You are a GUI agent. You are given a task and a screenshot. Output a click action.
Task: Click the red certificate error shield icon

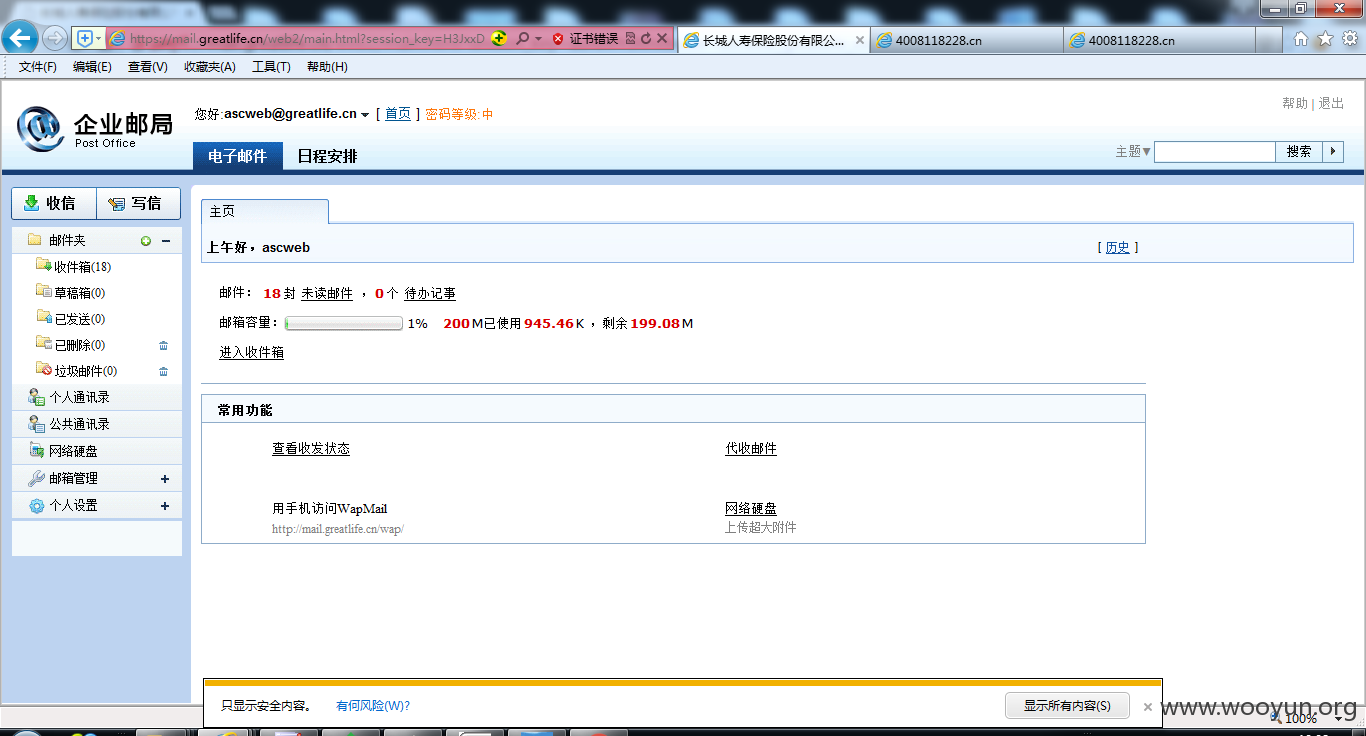click(x=558, y=39)
